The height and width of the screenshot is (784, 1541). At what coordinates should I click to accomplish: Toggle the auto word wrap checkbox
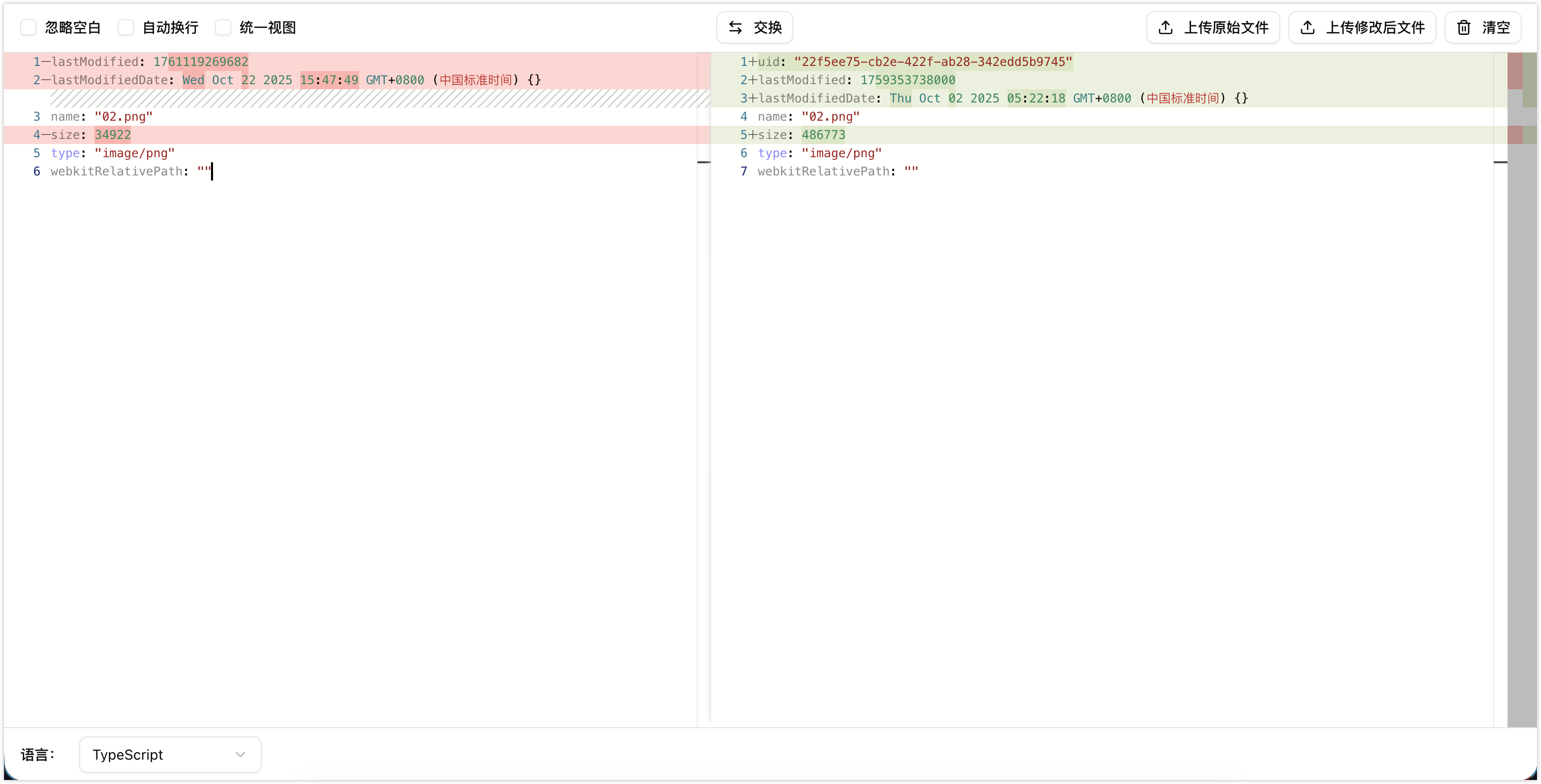[126, 27]
